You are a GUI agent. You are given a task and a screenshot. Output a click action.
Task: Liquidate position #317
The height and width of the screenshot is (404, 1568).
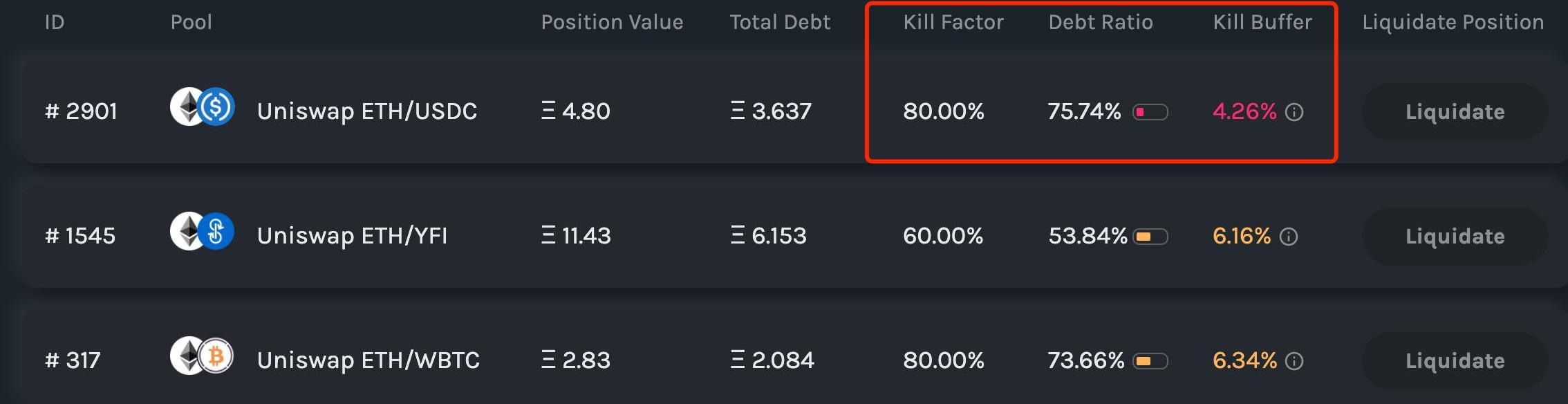coord(1455,361)
